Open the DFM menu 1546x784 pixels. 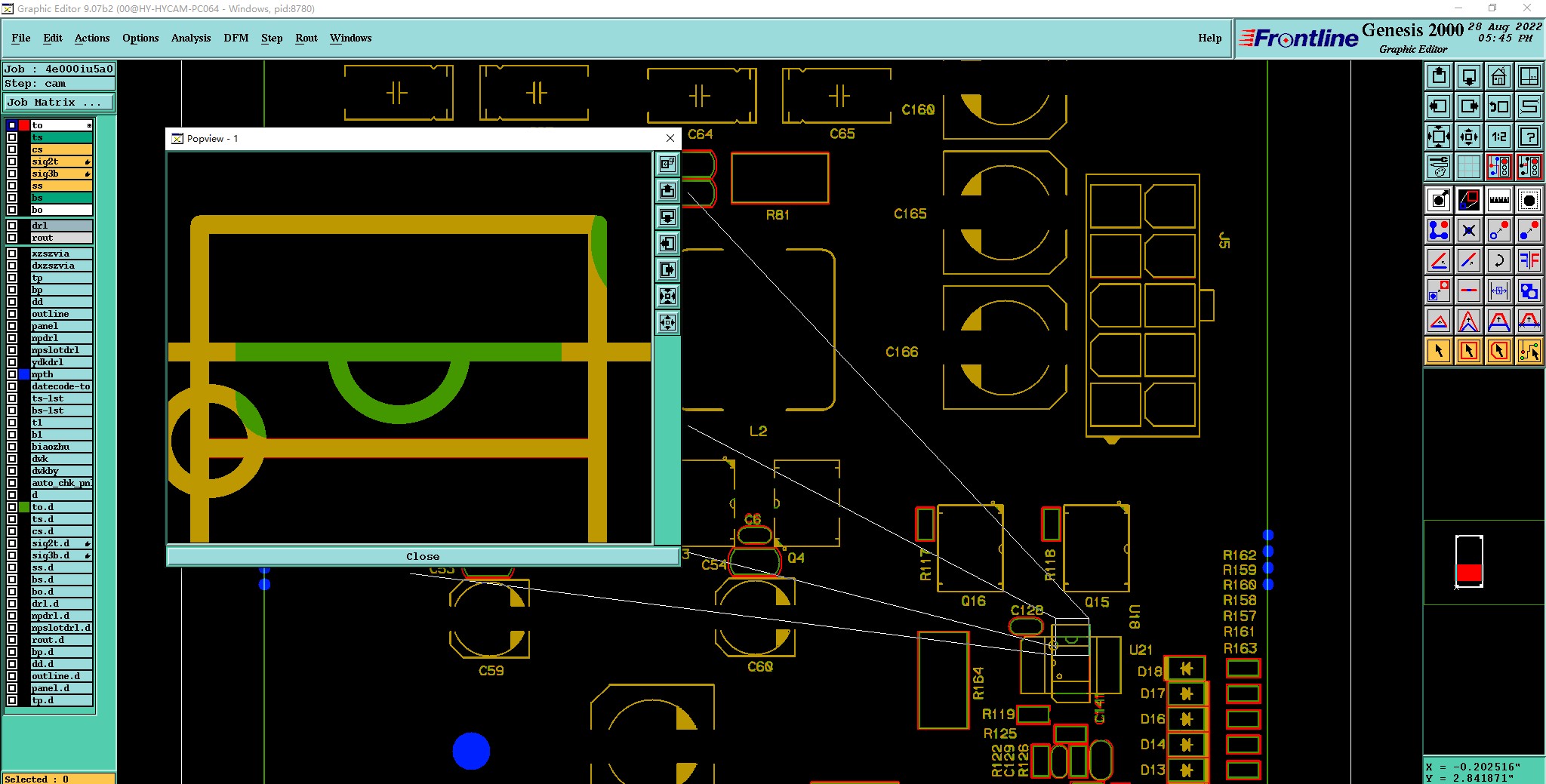tap(236, 38)
